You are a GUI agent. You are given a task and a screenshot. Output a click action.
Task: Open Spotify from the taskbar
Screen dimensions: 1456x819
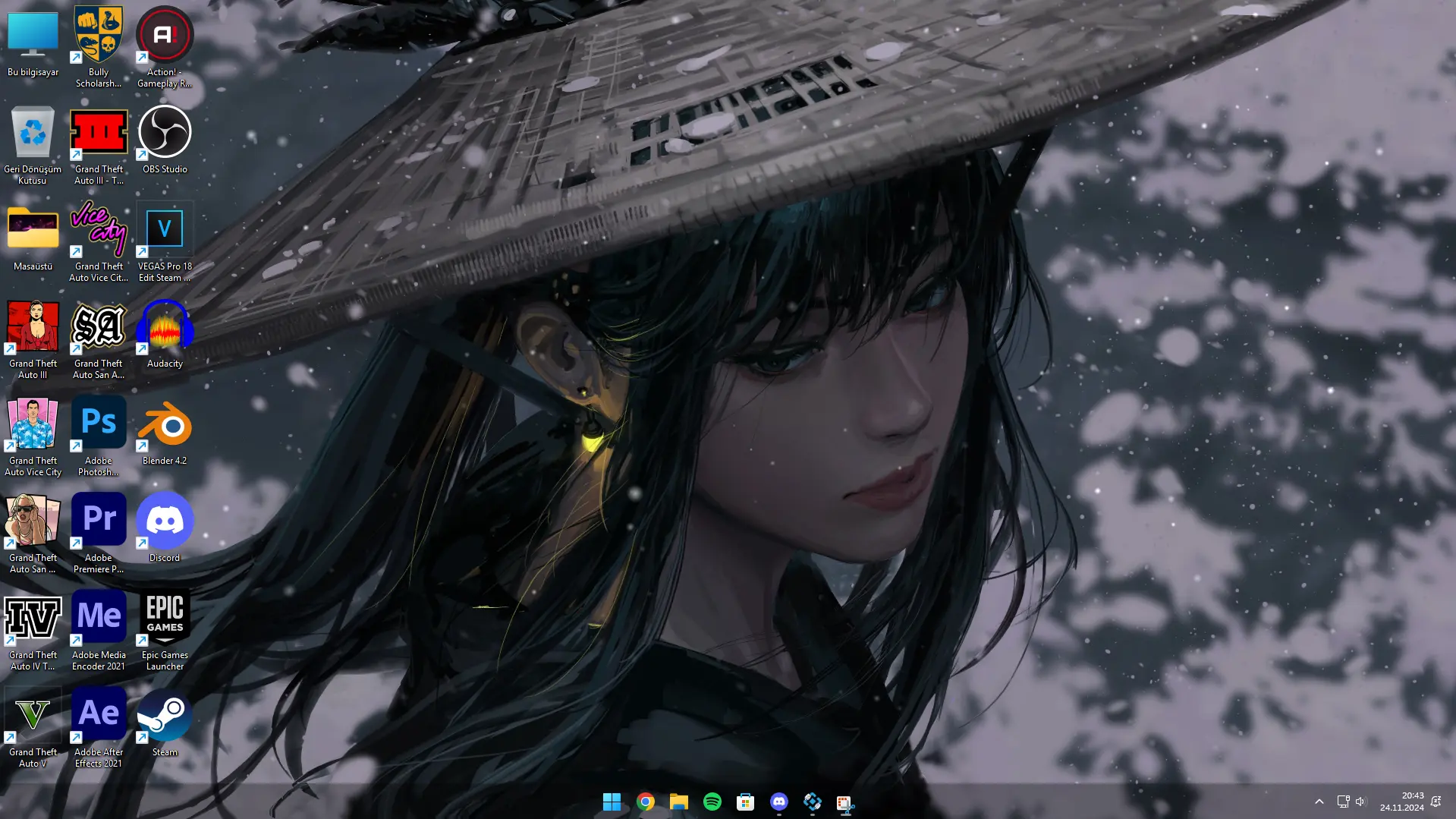712,802
